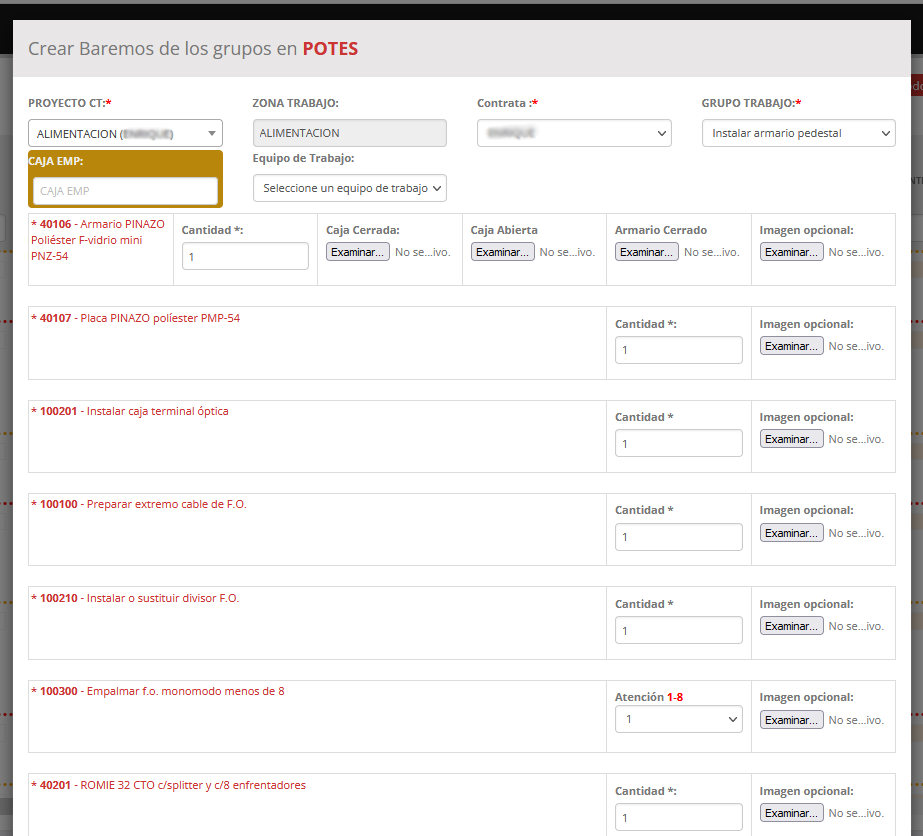Open the GRUPO TRABAJO dropdown
This screenshot has width=923, height=836.
(x=798, y=133)
